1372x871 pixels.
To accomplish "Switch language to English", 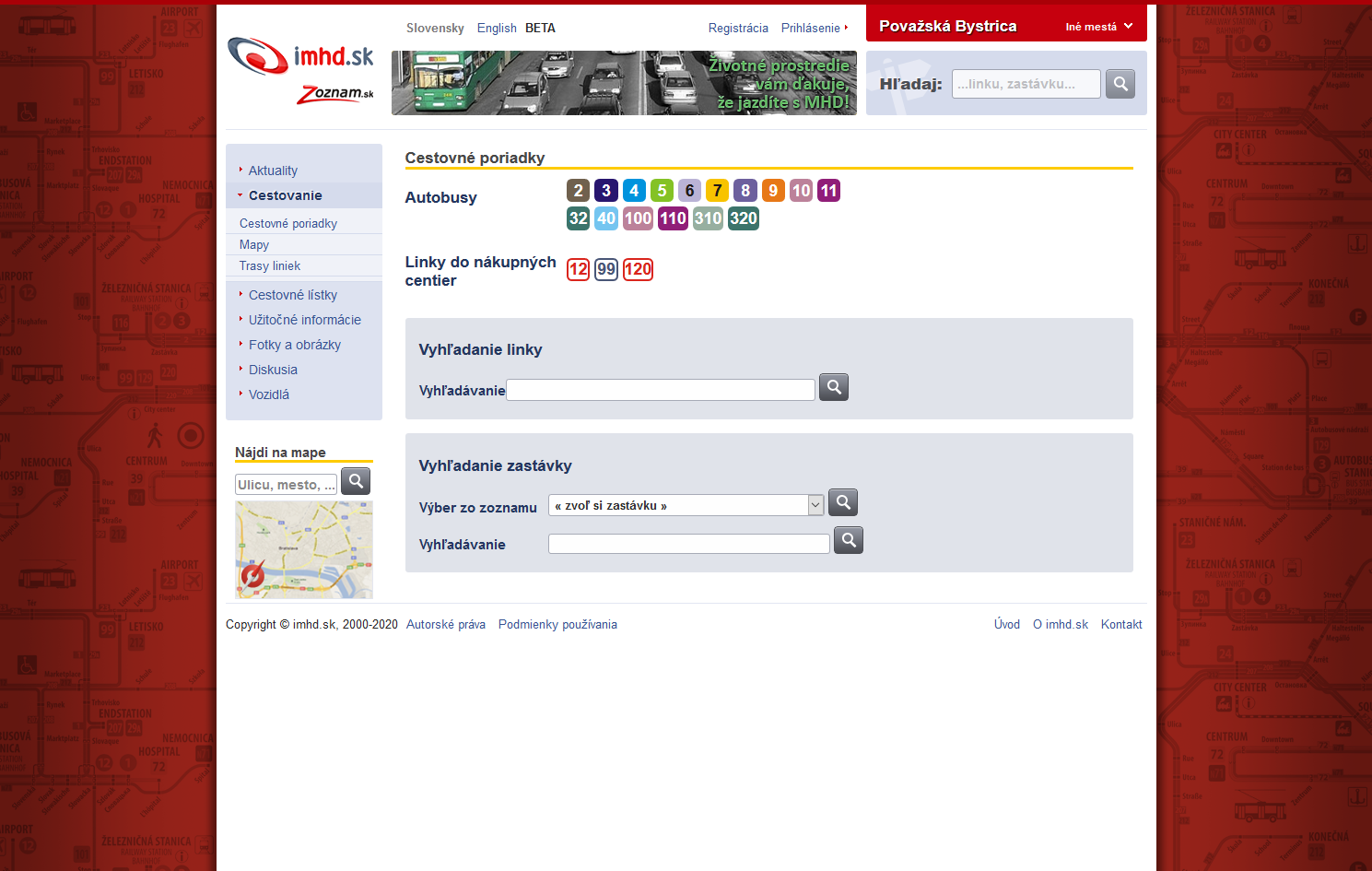I will click(x=497, y=29).
